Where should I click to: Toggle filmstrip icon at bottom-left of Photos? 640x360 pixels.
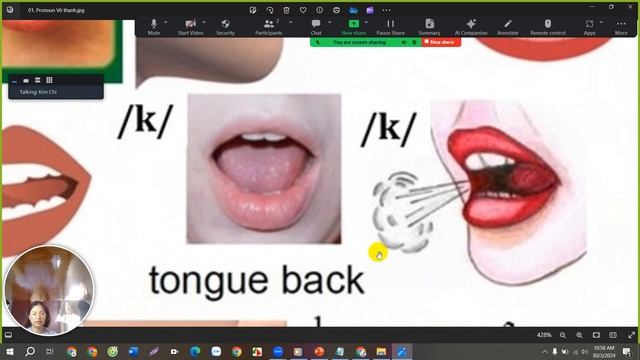point(8,335)
